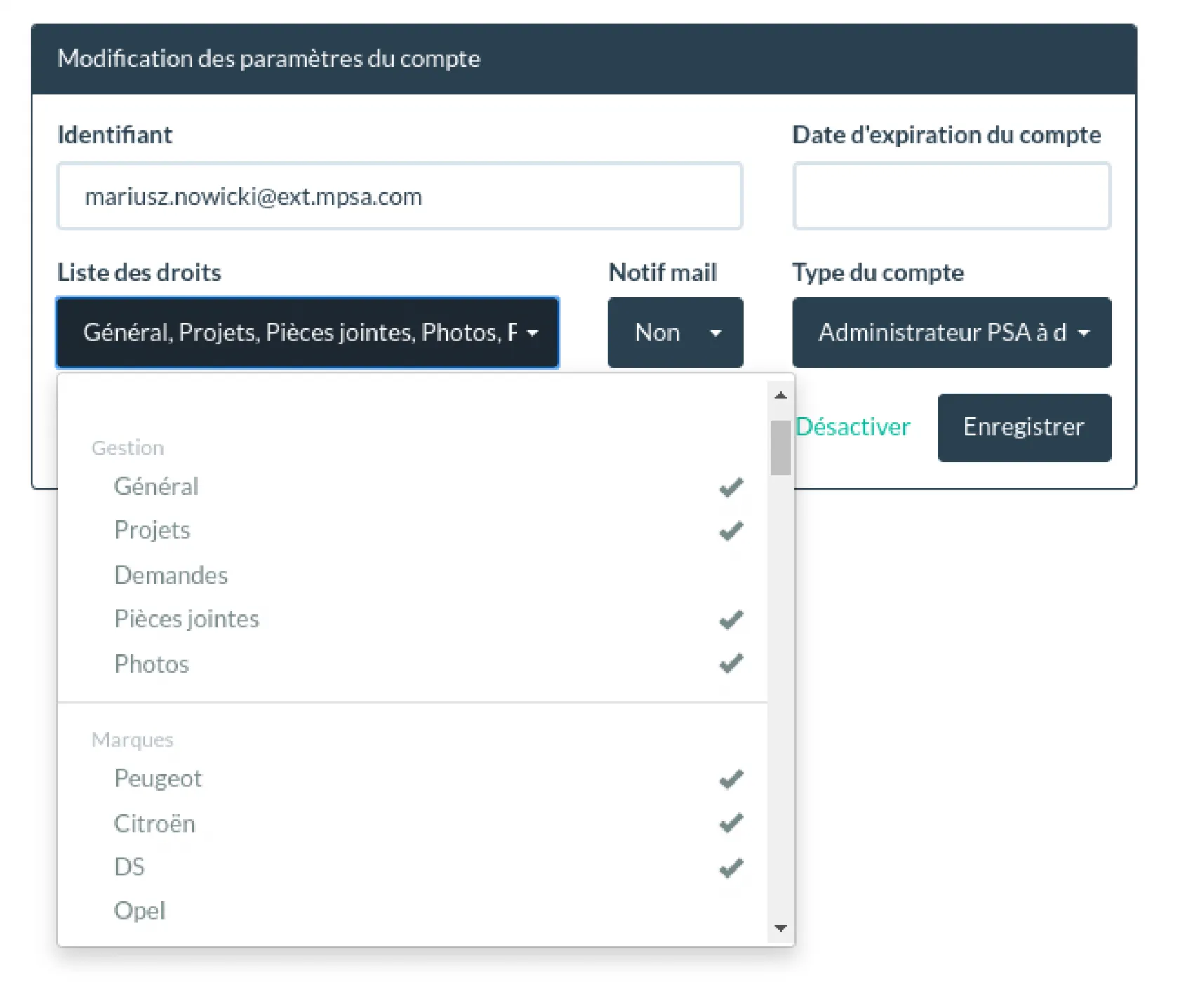The image size is (1179, 1008).
Task: Open the Notif mail dropdown
Action: (x=675, y=332)
